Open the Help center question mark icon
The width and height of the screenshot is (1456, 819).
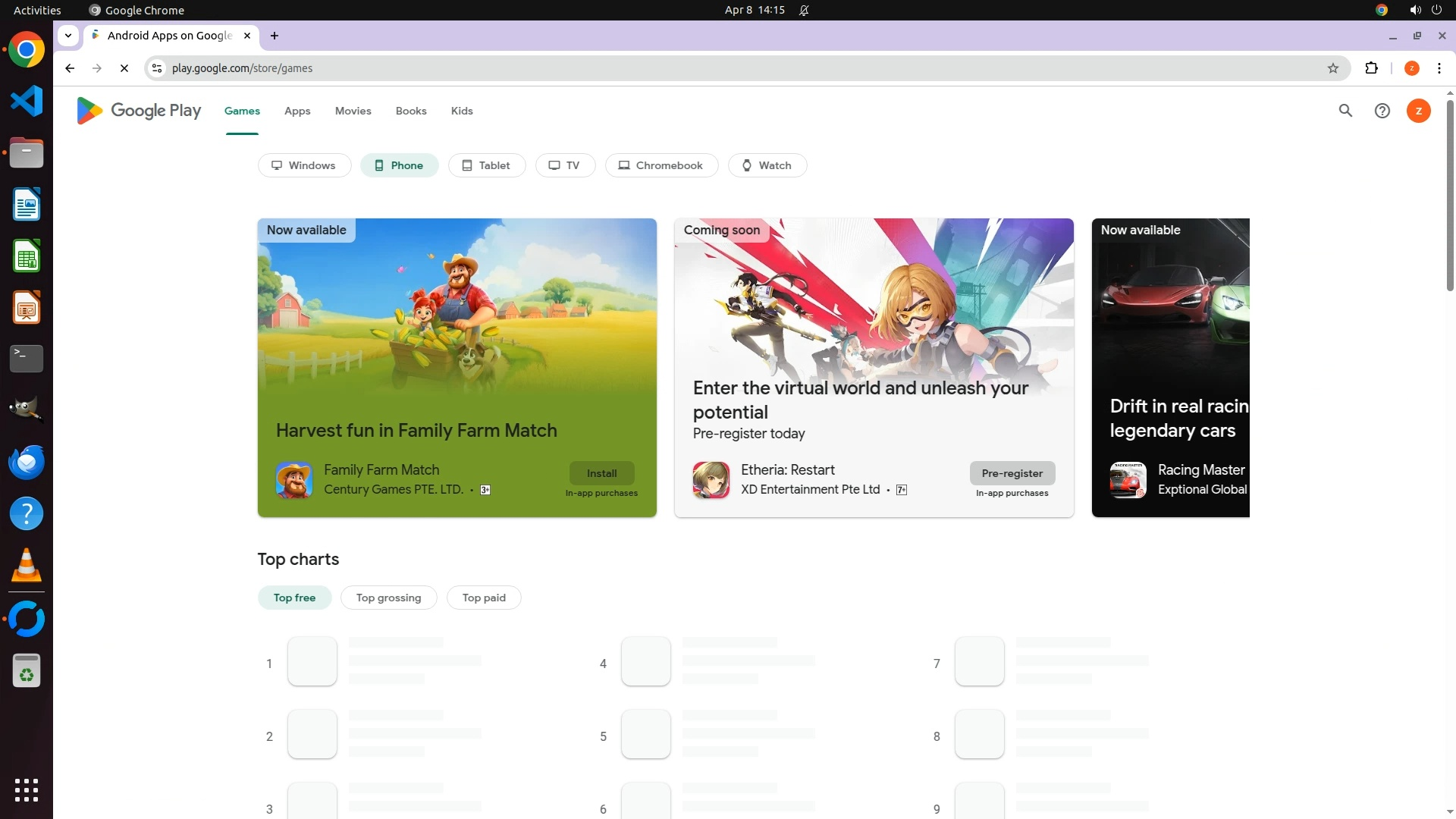coord(1382,111)
